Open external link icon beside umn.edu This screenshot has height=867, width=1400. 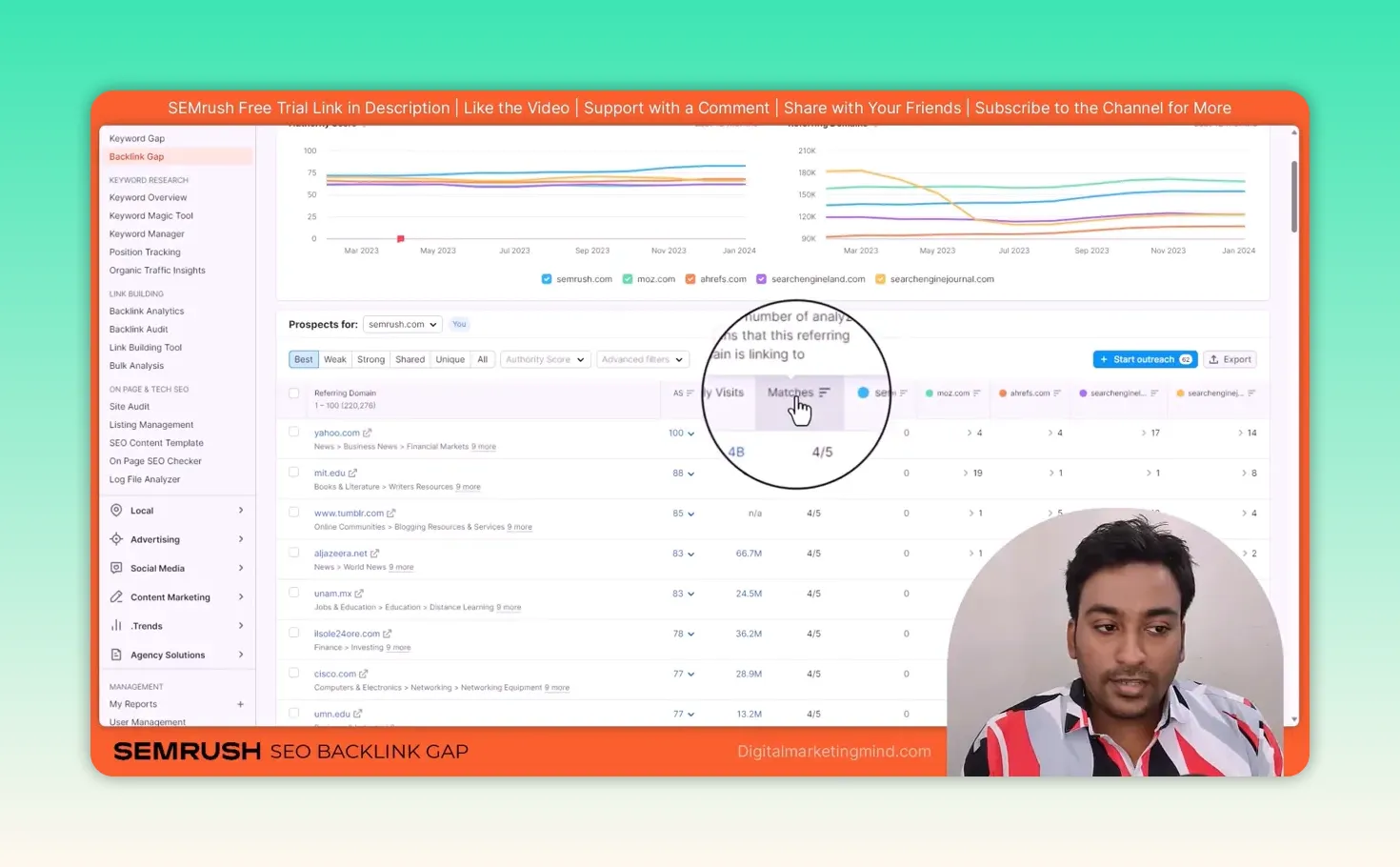[357, 714]
